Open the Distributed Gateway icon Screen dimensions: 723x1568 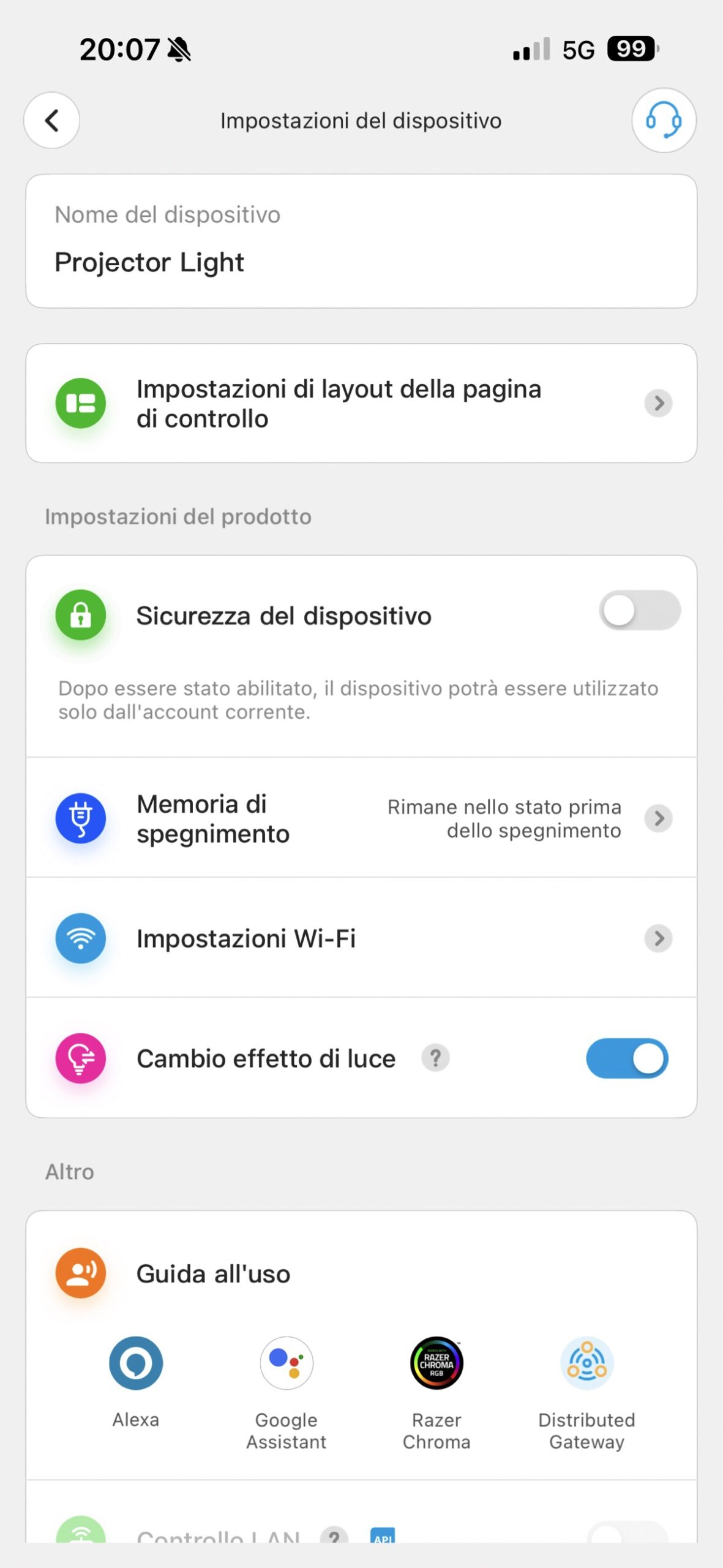(x=586, y=1363)
